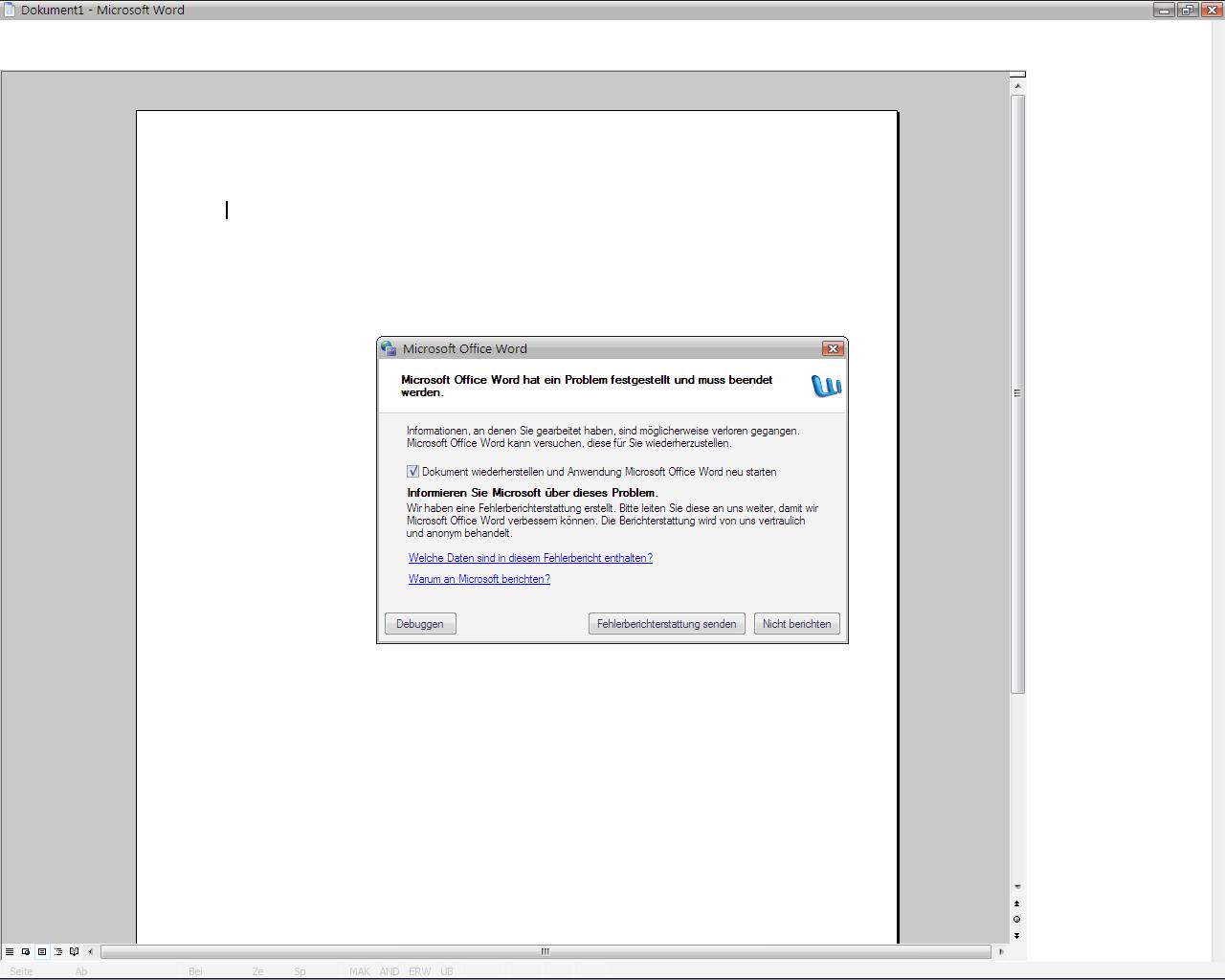1225x980 pixels.
Task: Click horizontal scrollbar left arrow
Action: click(x=91, y=951)
